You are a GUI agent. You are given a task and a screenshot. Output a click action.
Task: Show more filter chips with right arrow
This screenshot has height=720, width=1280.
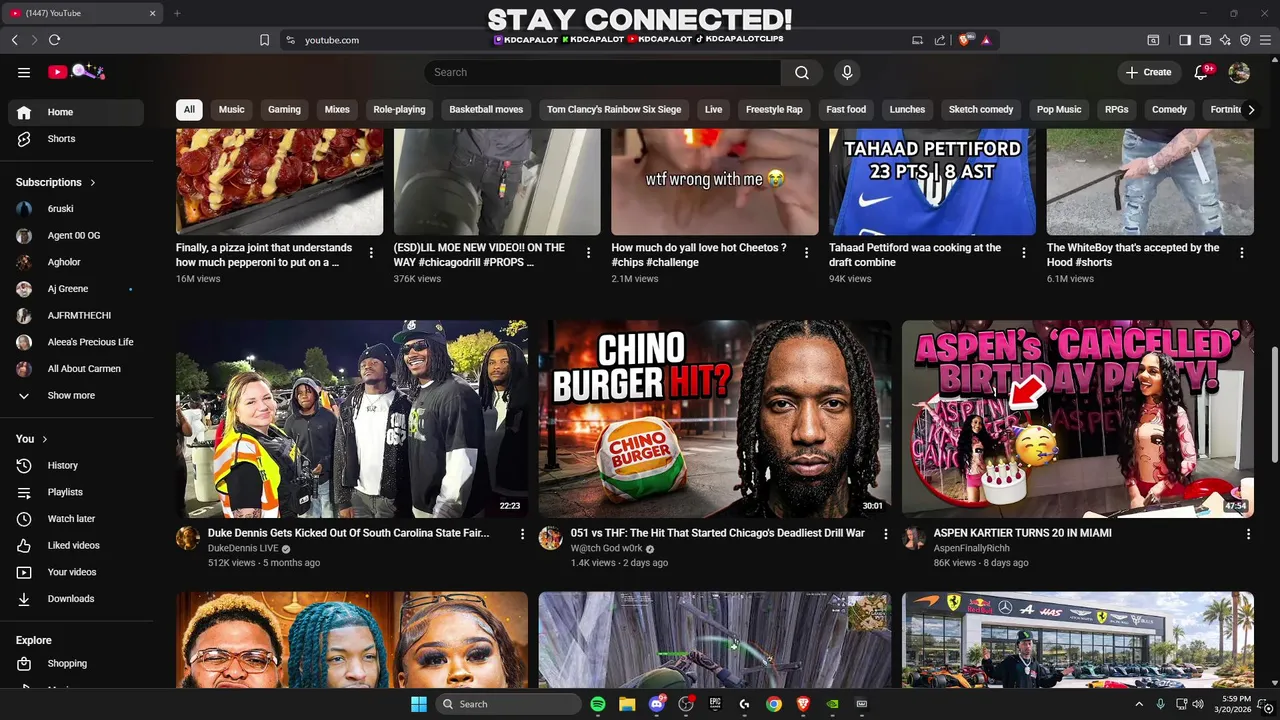[1250, 110]
